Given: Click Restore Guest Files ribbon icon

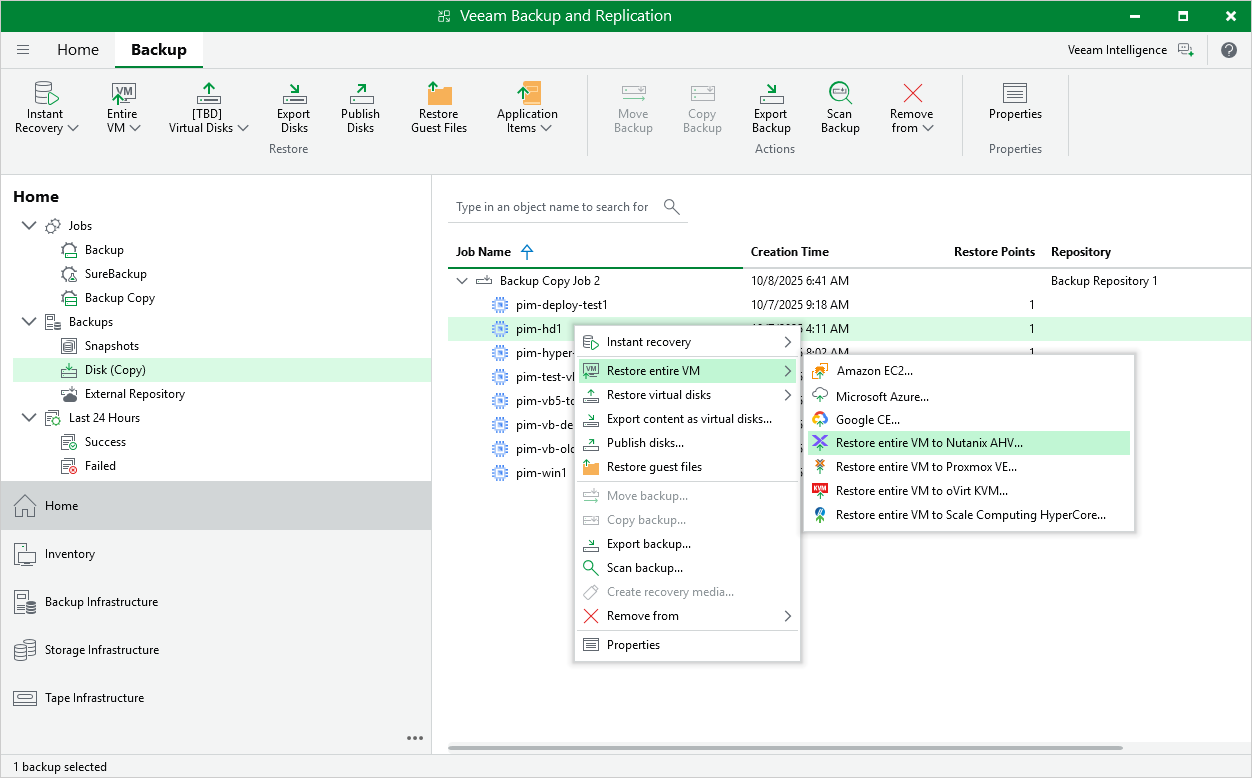Looking at the screenshot, I should [439, 93].
